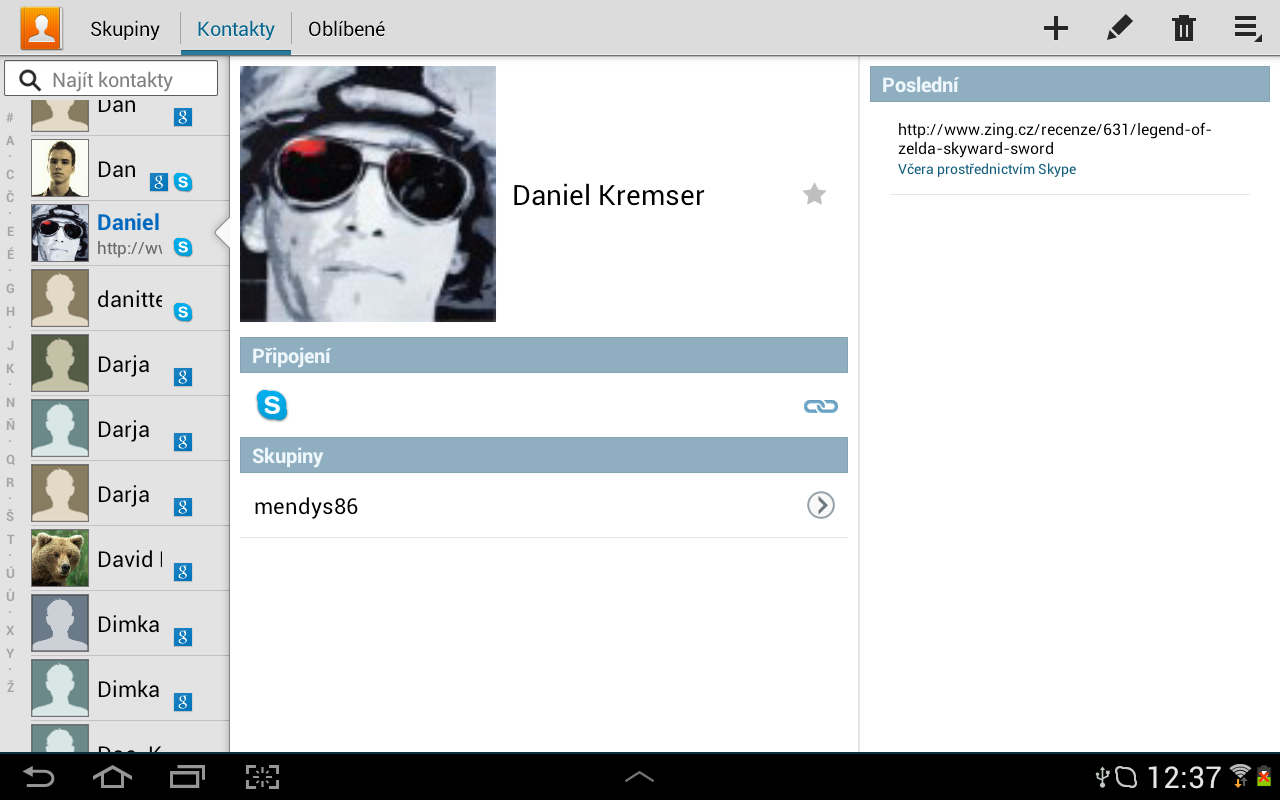Expand mendys86 group with the arrow chevron
1280x800 pixels.
820,506
